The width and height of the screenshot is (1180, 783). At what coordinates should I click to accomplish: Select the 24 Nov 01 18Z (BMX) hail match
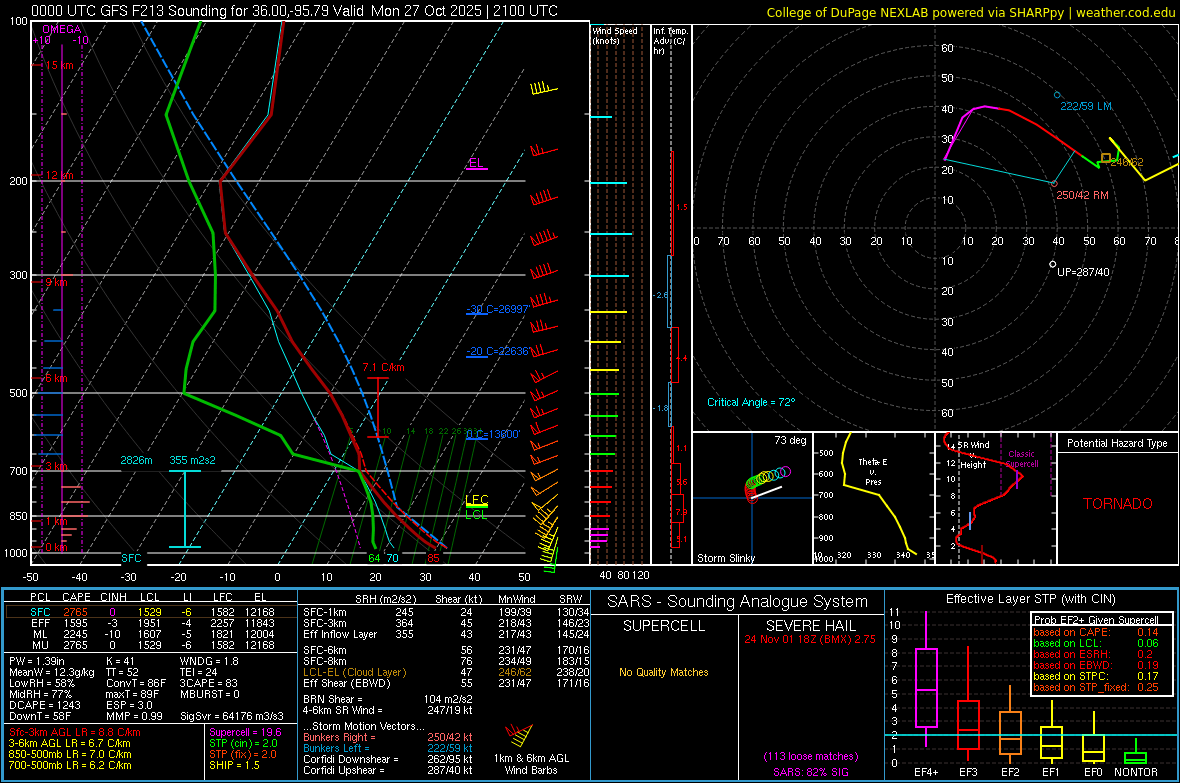point(810,639)
